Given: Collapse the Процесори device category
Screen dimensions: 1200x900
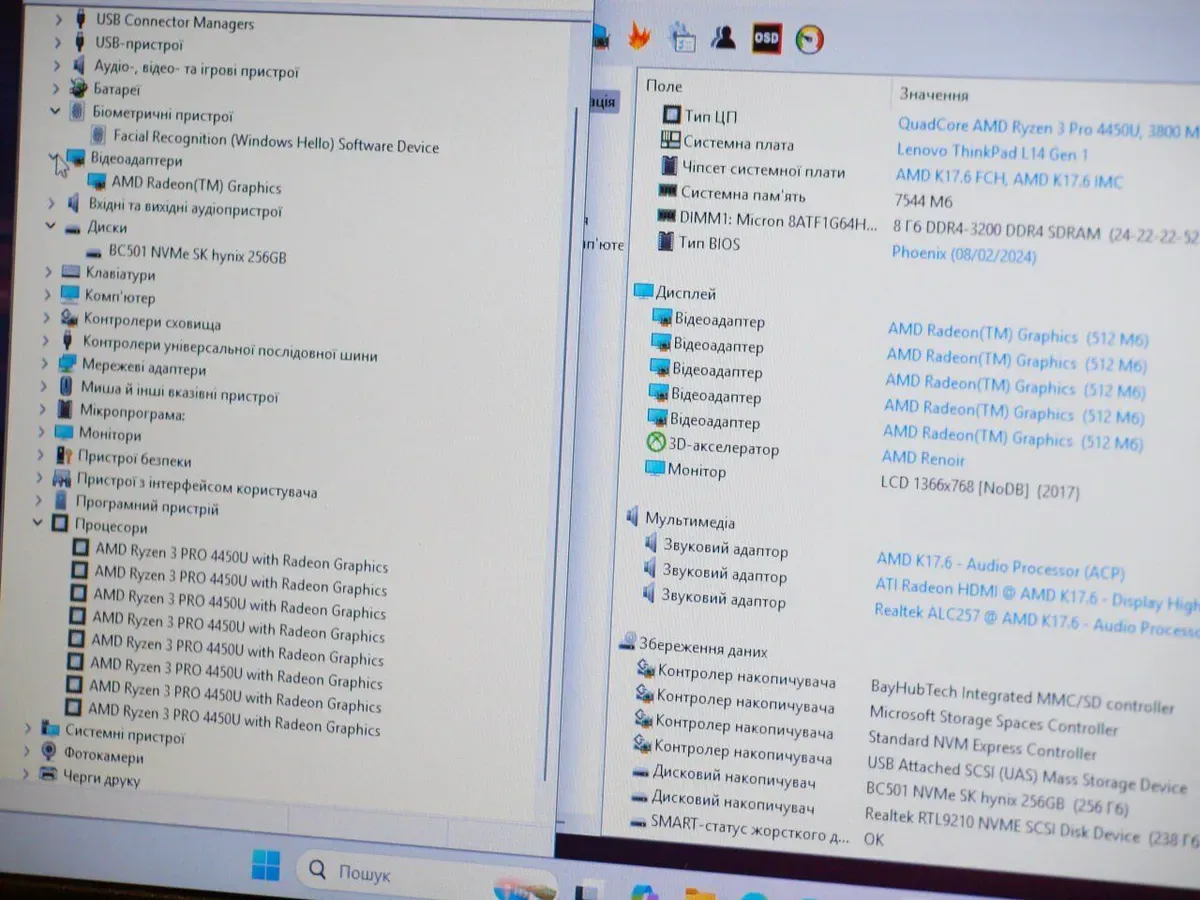Looking at the screenshot, I should tap(37, 523).
